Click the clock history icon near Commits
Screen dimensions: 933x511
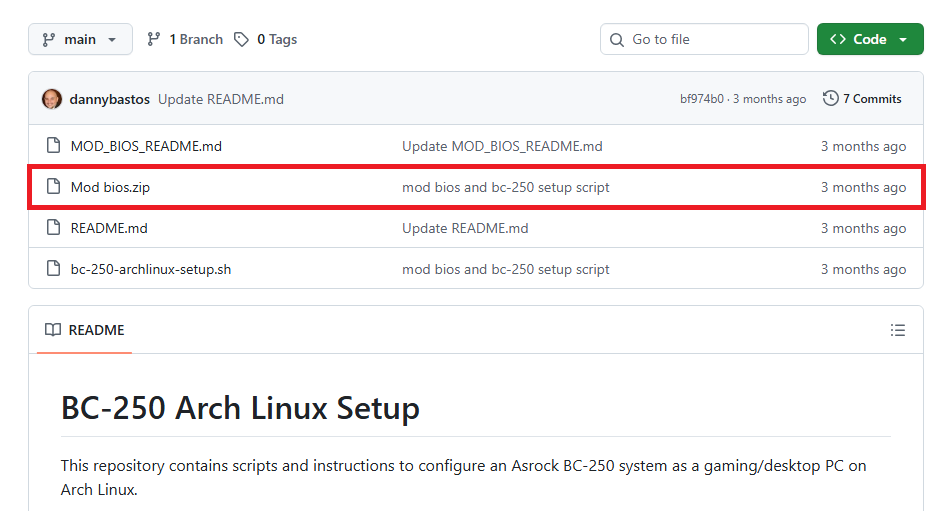[x=830, y=99]
